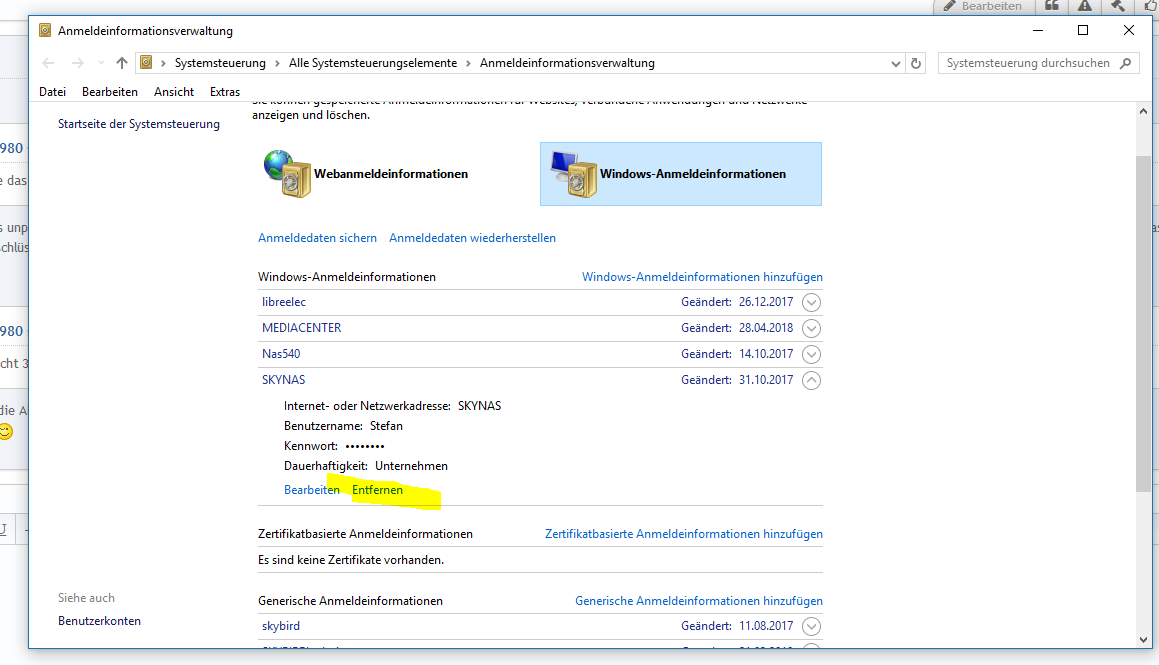Open Startseite der Systemsteuerung link

point(139,124)
